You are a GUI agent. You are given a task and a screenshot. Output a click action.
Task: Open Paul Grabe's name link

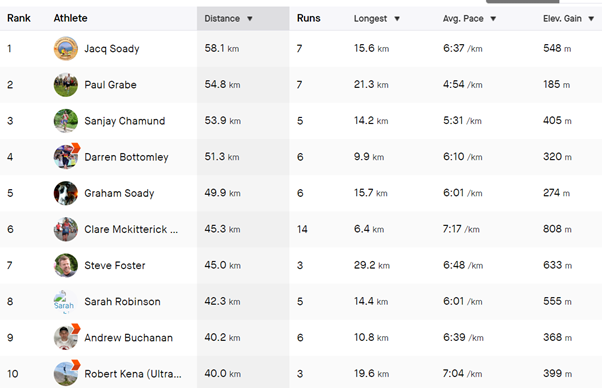pos(110,85)
